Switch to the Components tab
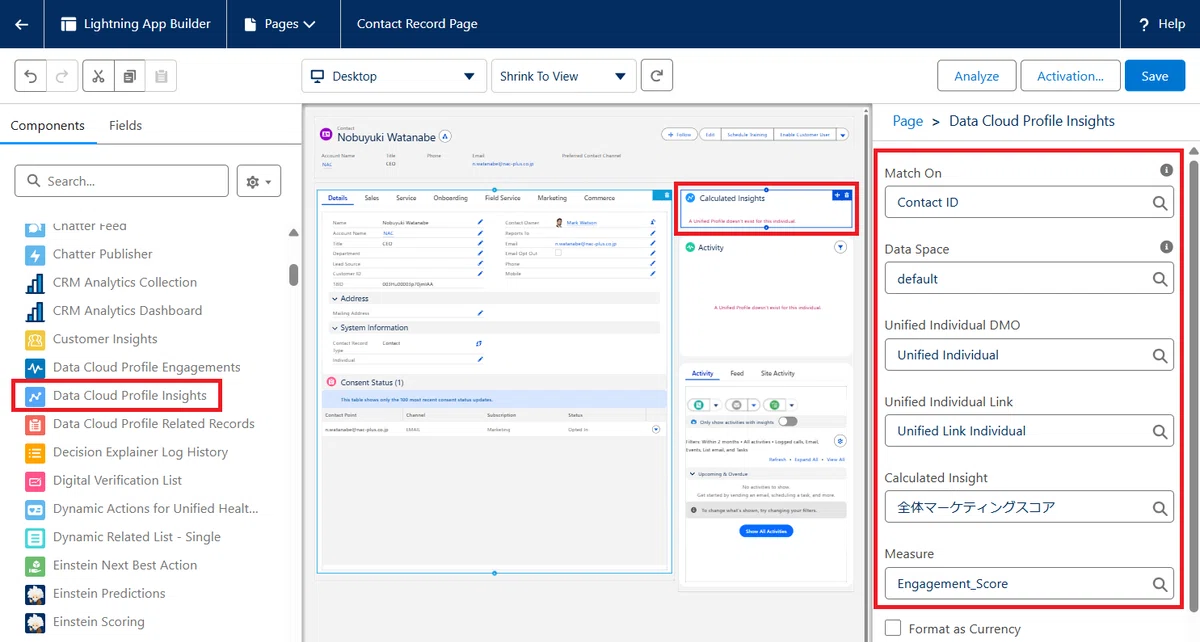The width and height of the screenshot is (1200, 642). coord(48,125)
